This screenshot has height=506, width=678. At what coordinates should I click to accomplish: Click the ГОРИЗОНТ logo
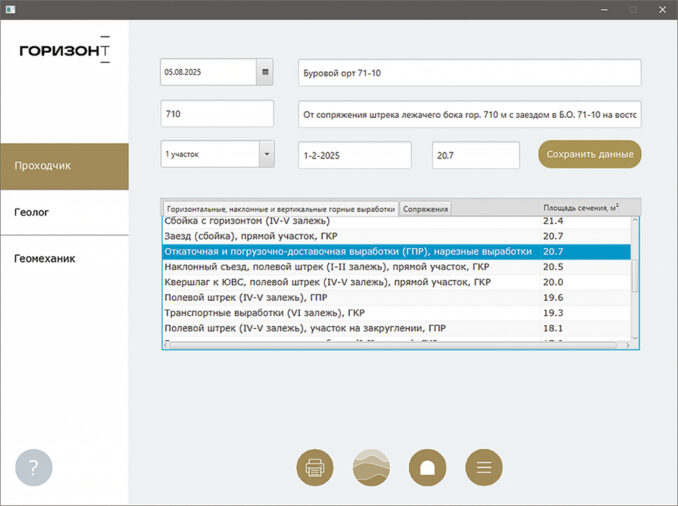click(x=64, y=50)
